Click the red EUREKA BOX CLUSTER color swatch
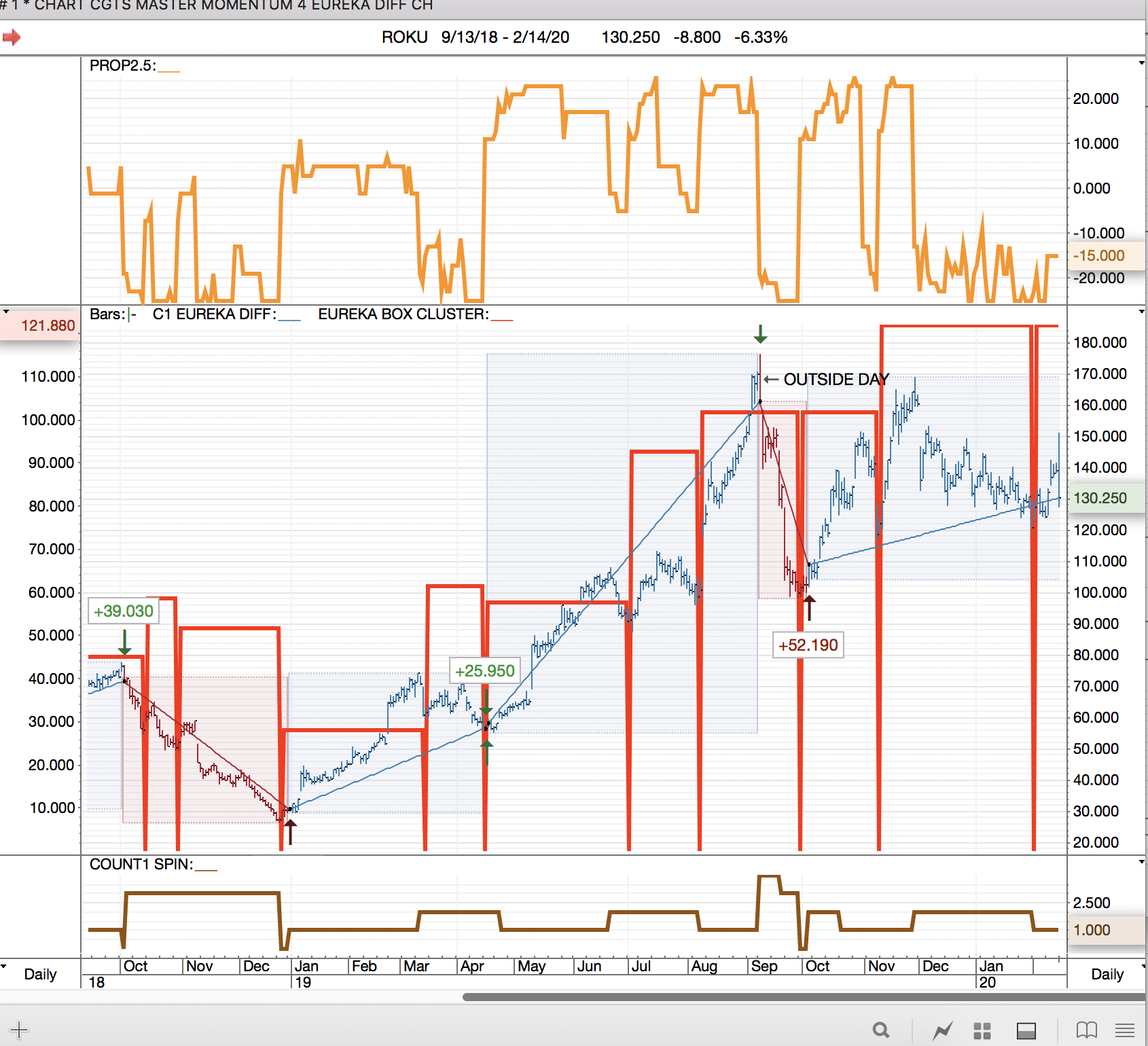 click(x=501, y=319)
